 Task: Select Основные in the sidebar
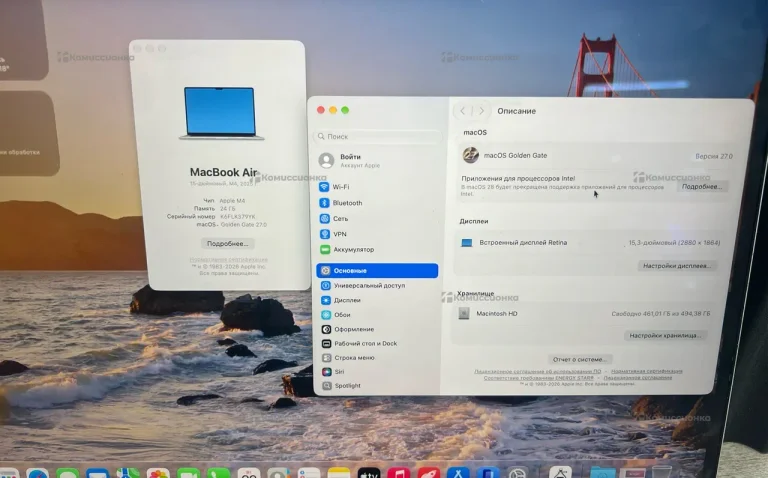[377, 270]
